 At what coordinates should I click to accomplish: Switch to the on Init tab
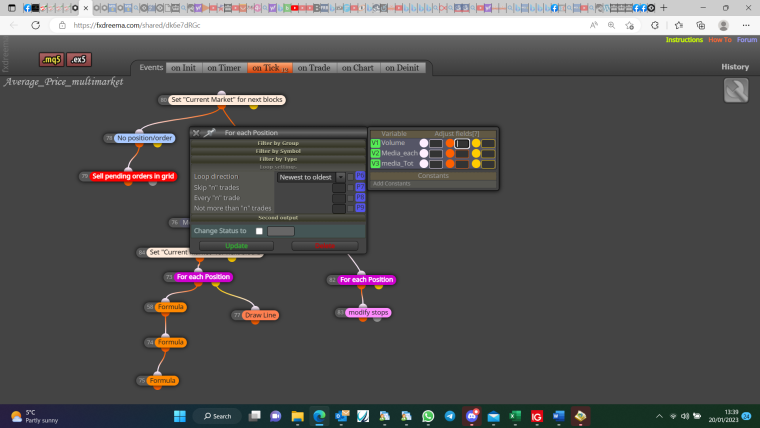point(183,68)
